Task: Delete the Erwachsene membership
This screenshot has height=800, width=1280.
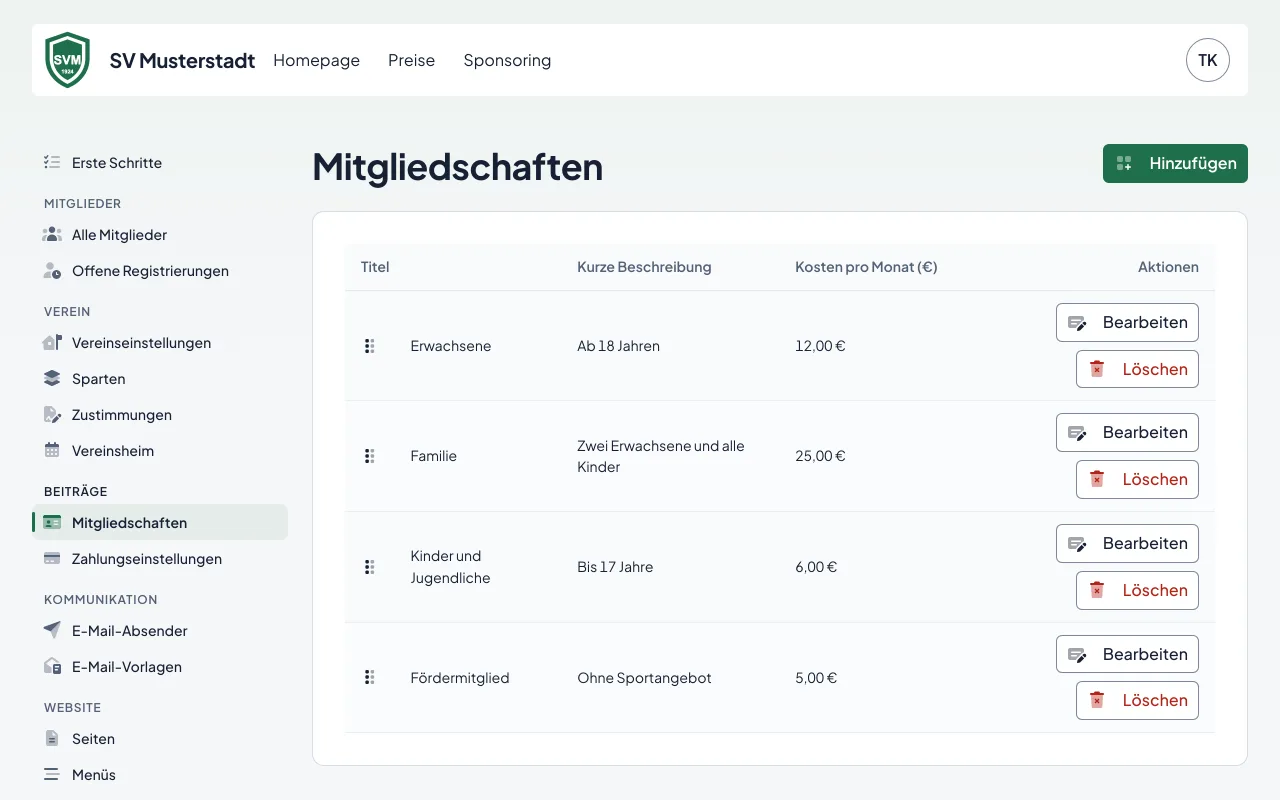Action: (1137, 369)
